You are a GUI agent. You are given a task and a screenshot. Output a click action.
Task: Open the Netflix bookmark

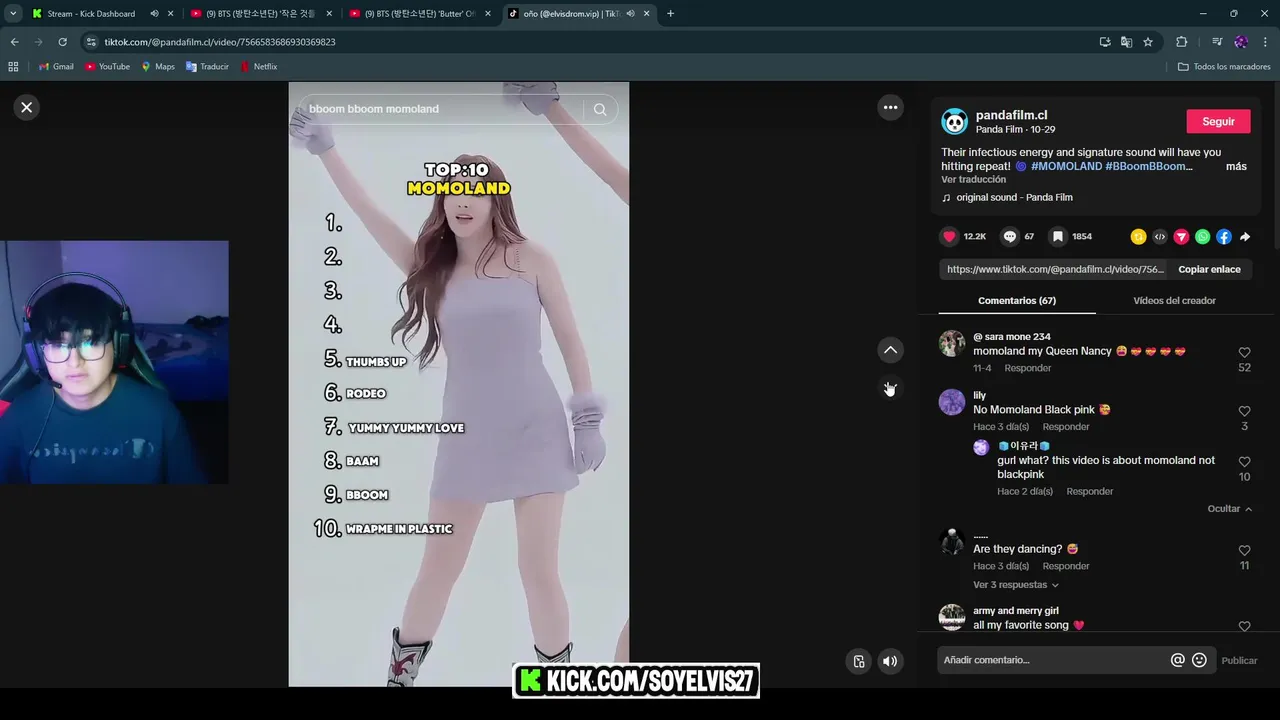coord(259,66)
